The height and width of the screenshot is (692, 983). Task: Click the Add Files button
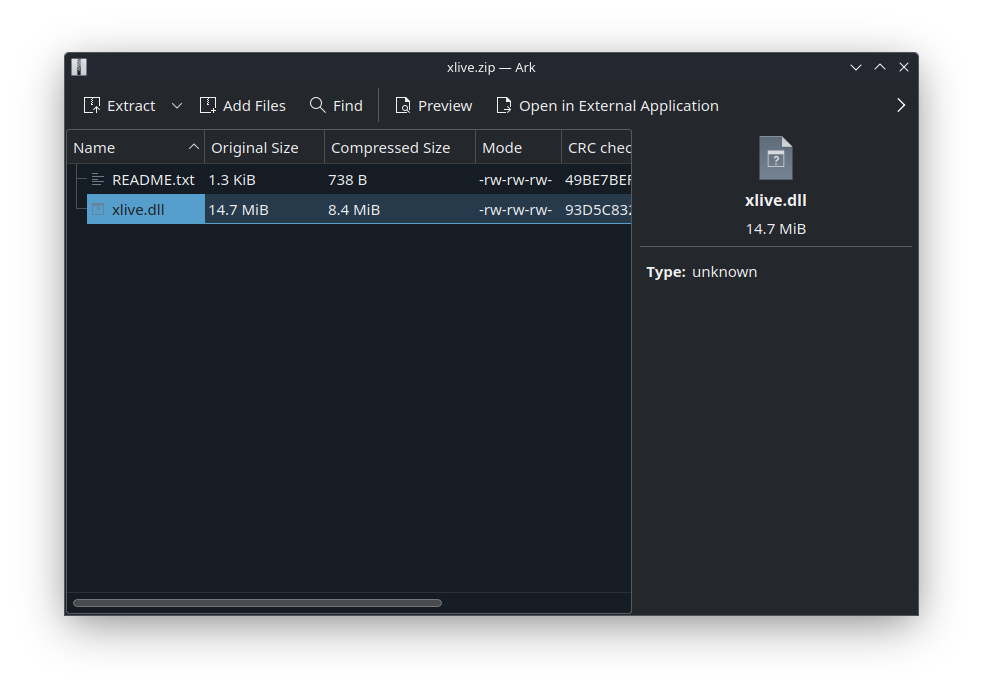click(x=243, y=105)
